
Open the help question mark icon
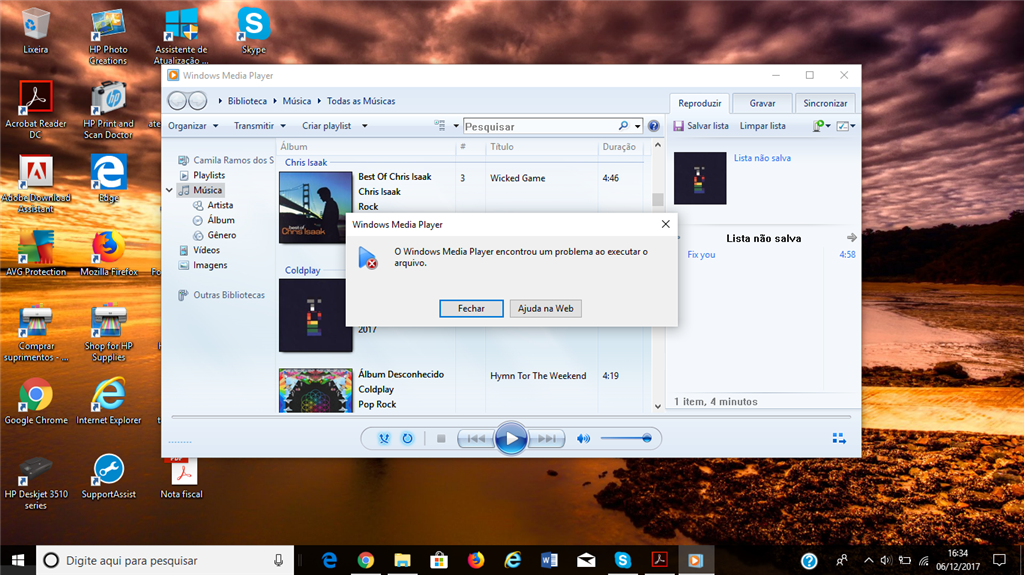pos(654,126)
